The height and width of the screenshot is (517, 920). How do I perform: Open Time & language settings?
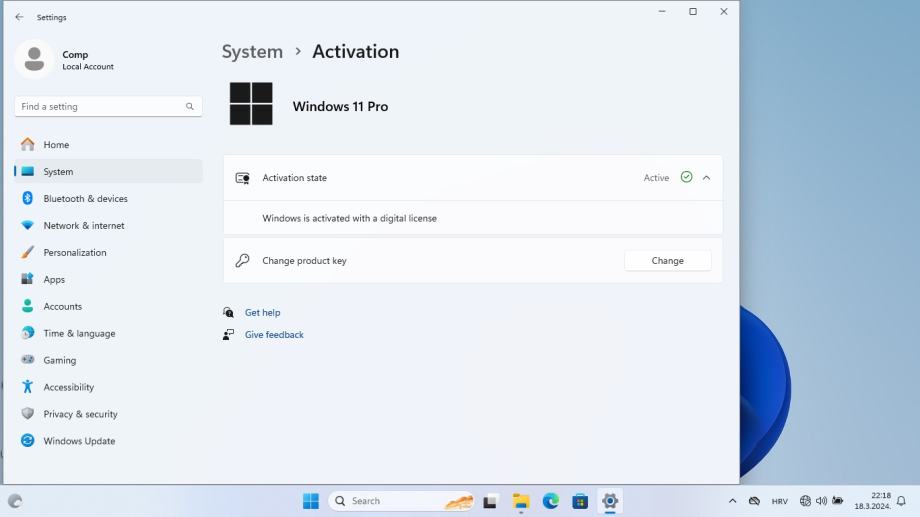point(108,333)
